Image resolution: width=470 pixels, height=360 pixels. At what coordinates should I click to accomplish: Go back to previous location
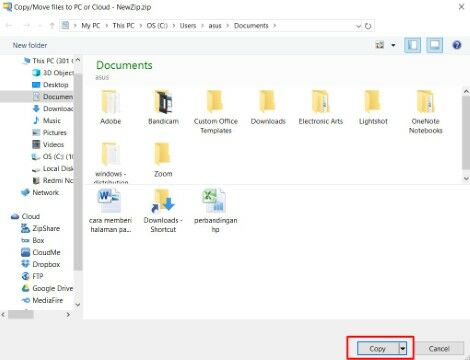pyautogui.click(x=9, y=25)
